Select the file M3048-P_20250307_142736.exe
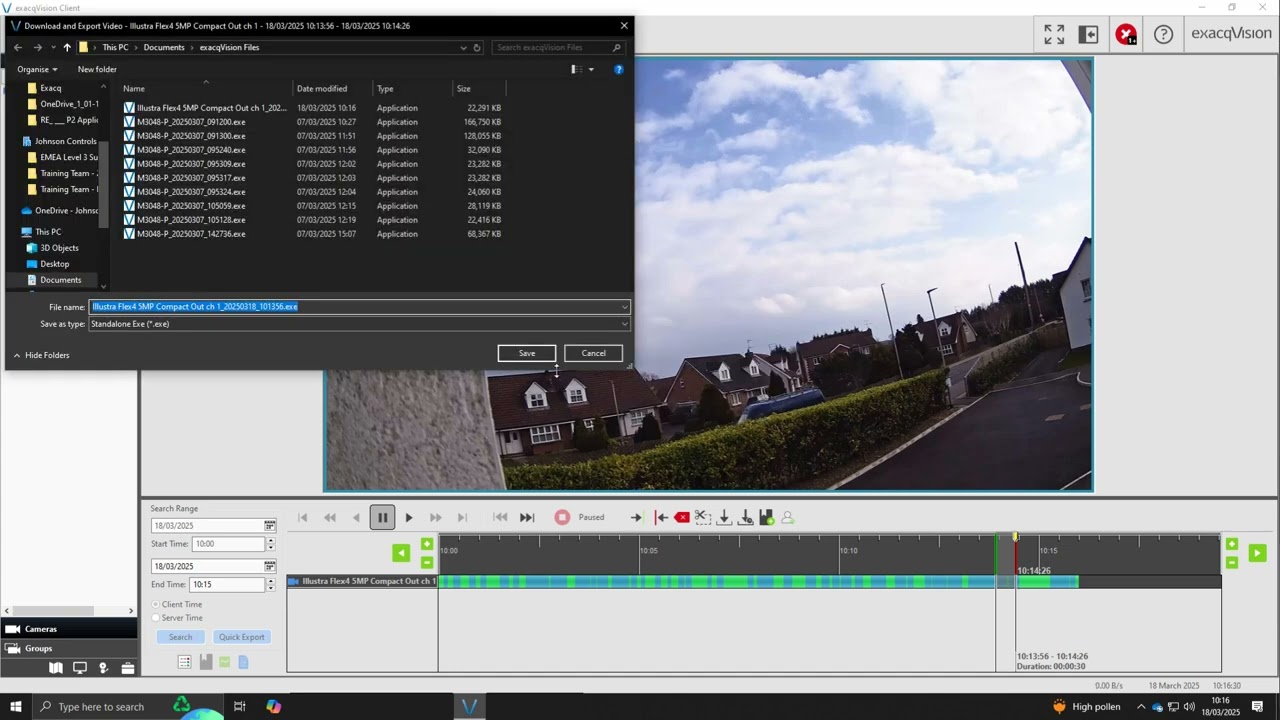Image resolution: width=1280 pixels, height=720 pixels. click(191, 234)
